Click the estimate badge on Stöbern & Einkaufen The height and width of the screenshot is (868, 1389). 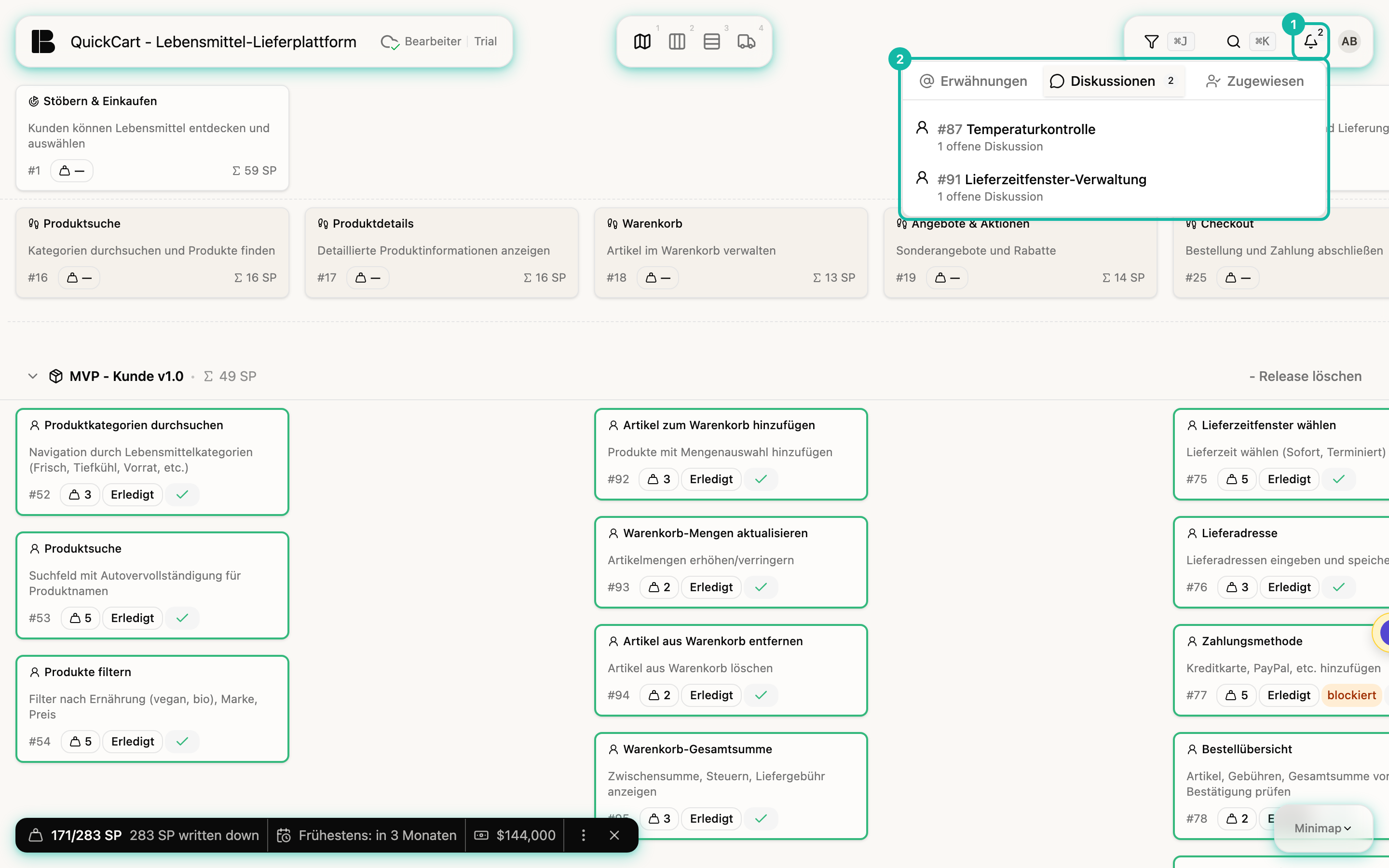pyautogui.click(x=72, y=171)
